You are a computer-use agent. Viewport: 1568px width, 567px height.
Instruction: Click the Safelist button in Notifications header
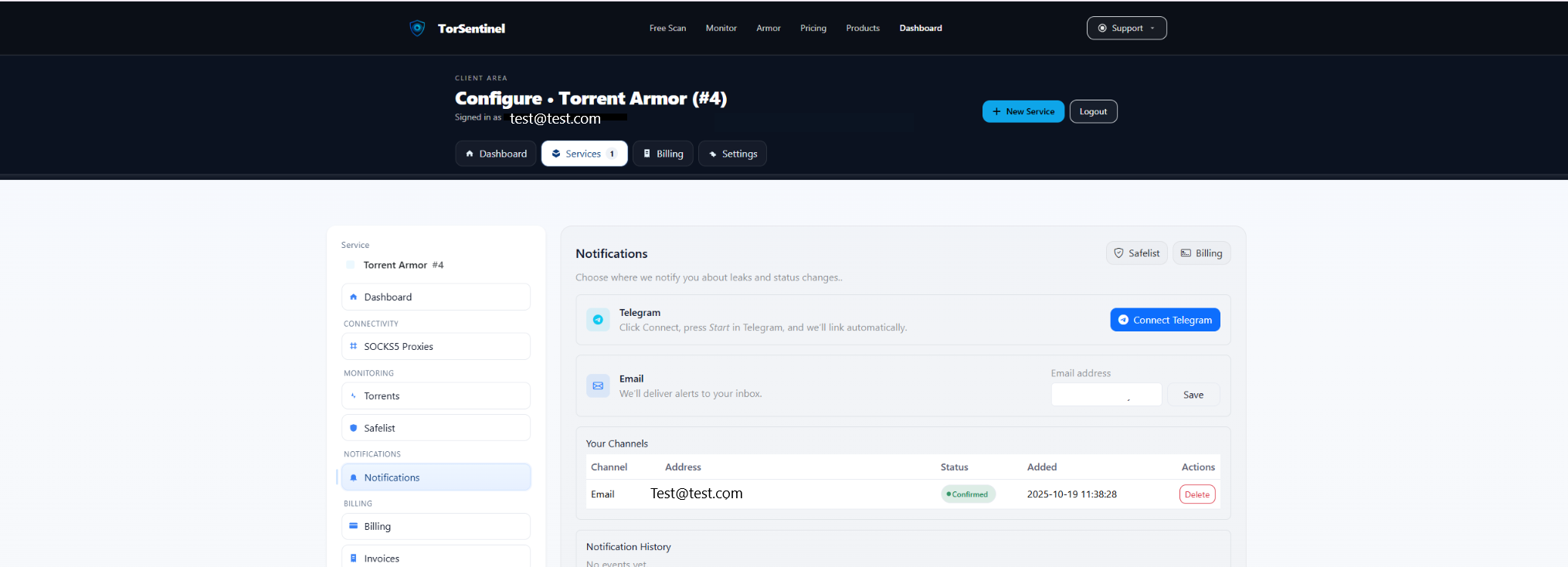point(1136,253)
